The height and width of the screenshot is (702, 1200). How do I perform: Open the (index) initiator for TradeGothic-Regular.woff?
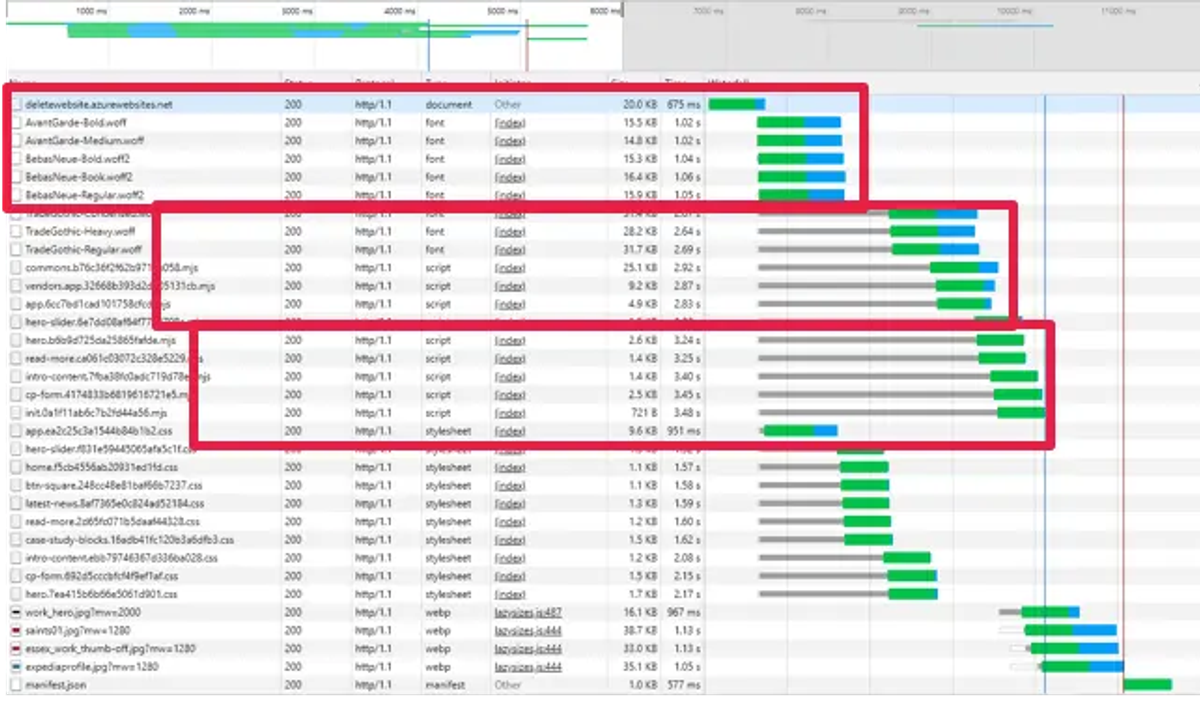point(510,249)
